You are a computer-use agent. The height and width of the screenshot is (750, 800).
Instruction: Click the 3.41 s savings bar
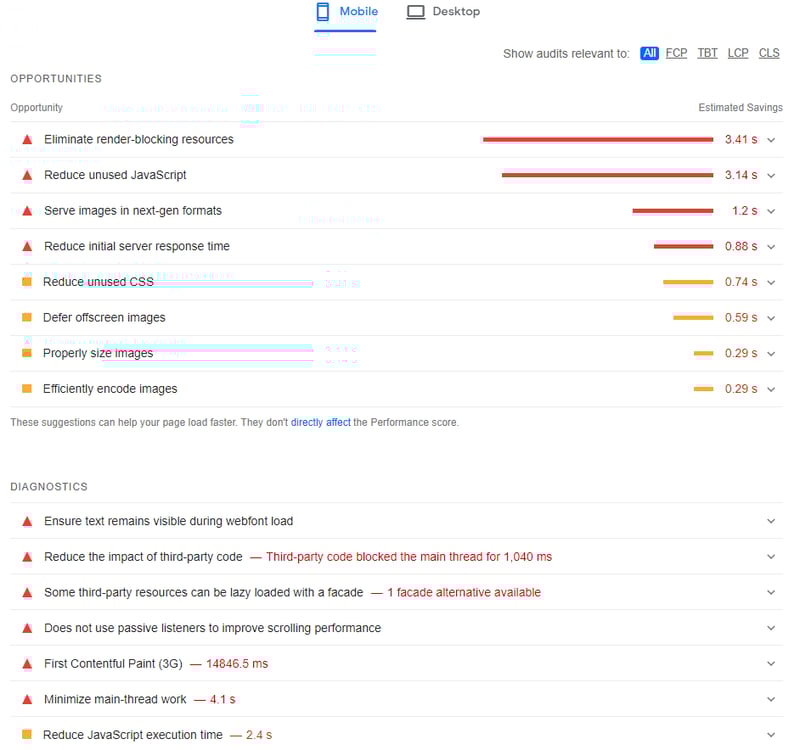point(598,139)
